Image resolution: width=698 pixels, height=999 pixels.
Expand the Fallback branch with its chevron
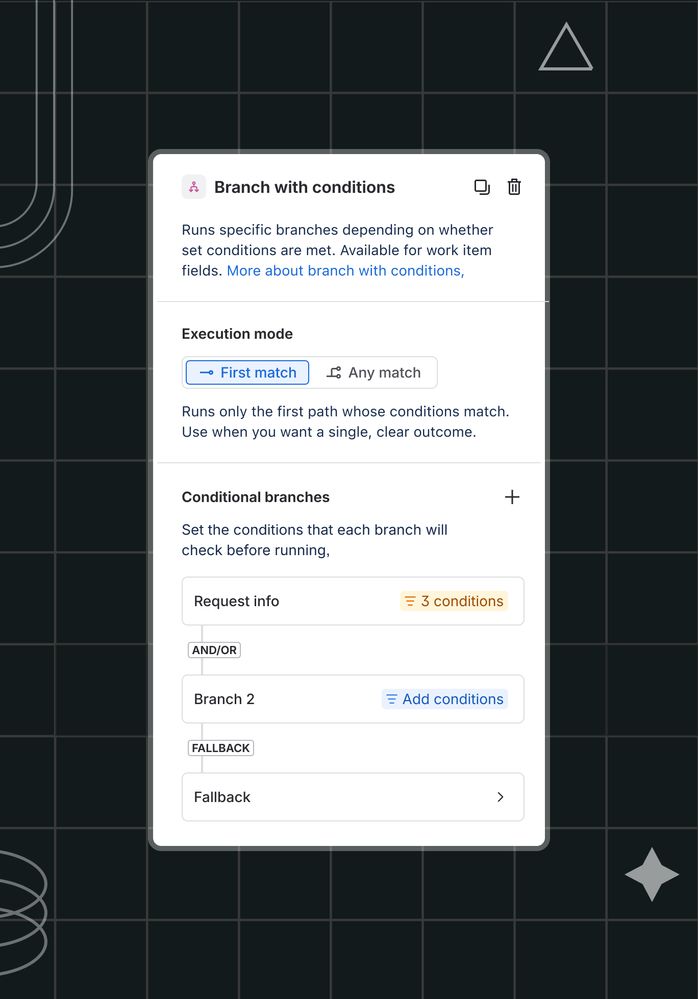tap(500, 797)
